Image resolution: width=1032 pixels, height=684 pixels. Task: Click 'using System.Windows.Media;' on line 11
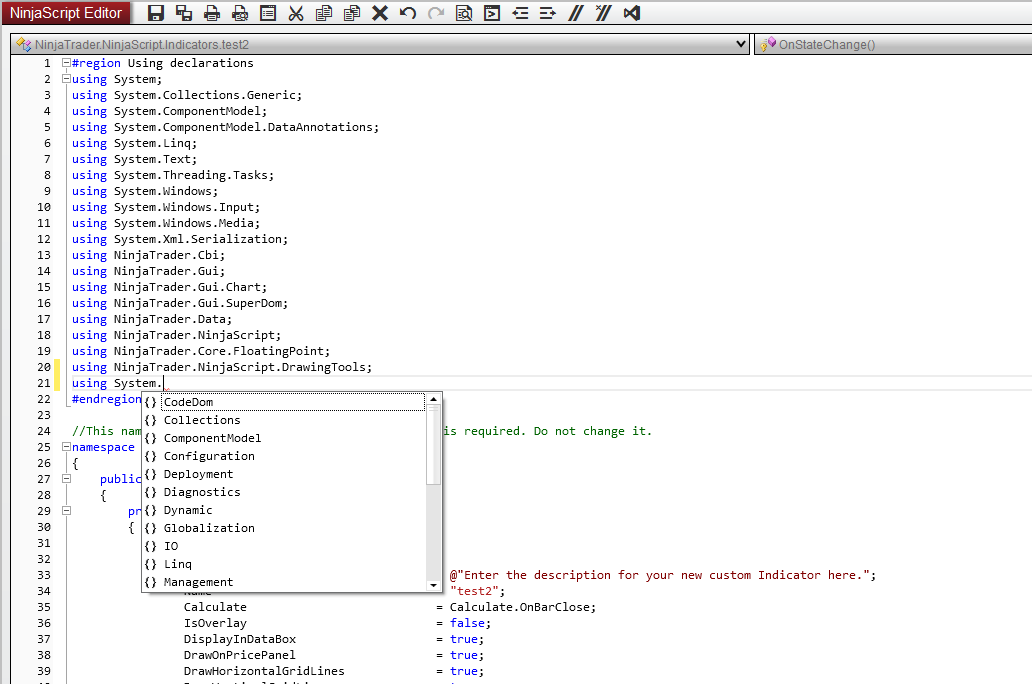tap(166, 223)
